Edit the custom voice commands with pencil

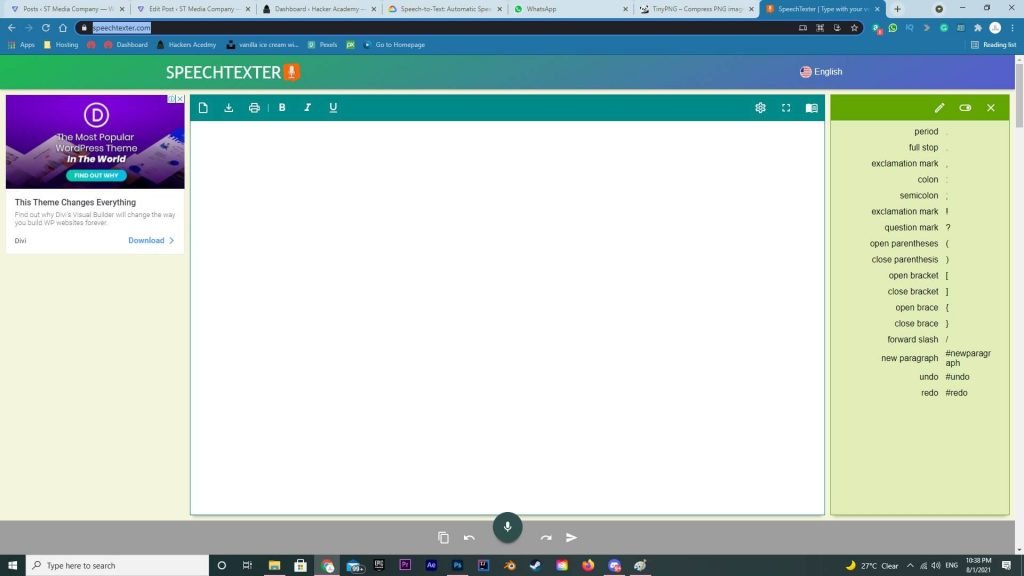[x=939, y=108]
